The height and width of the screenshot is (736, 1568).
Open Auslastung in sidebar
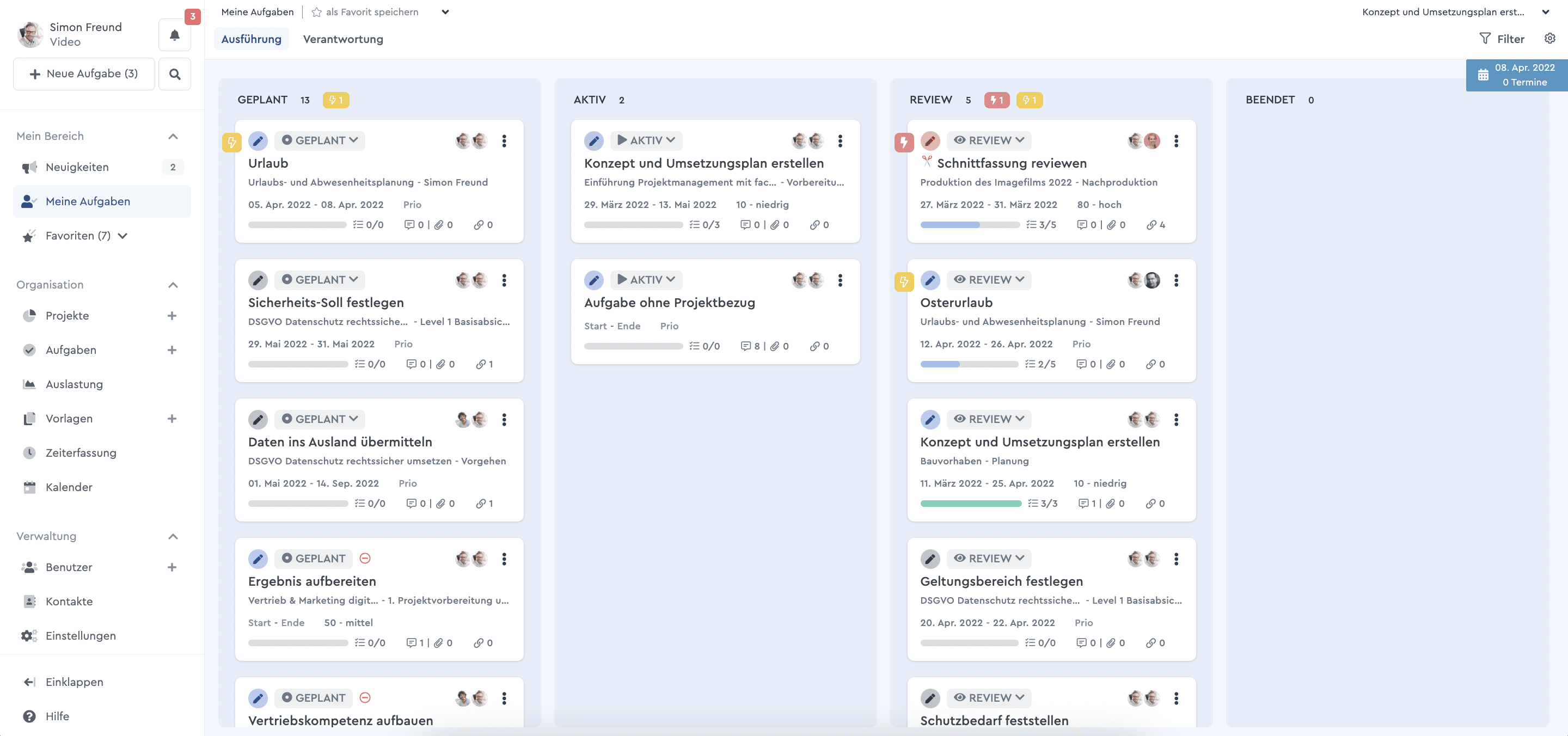point(102,385)
